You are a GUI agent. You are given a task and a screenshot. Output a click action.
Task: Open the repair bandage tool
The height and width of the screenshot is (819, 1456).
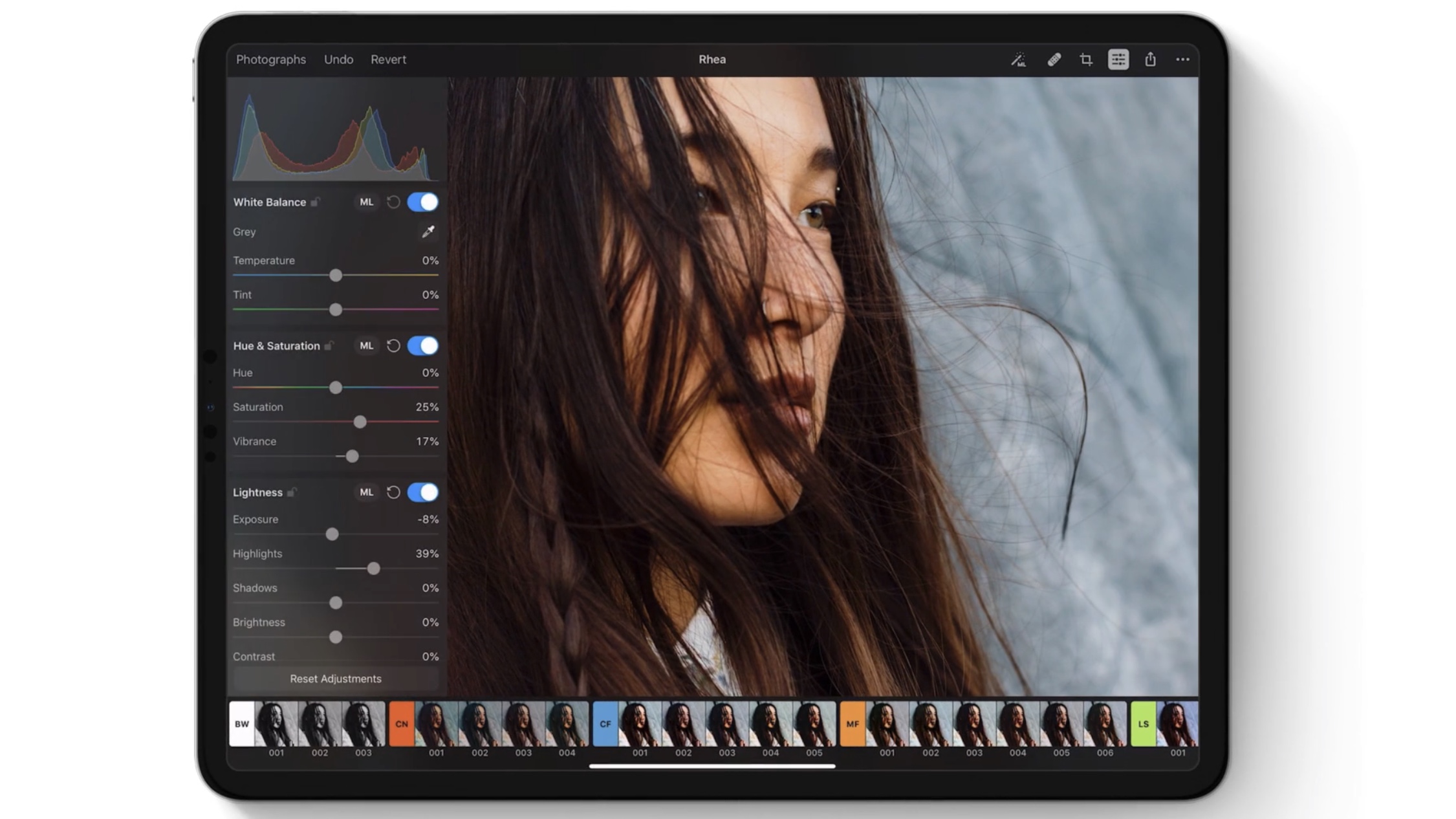tap(1054, 60)
